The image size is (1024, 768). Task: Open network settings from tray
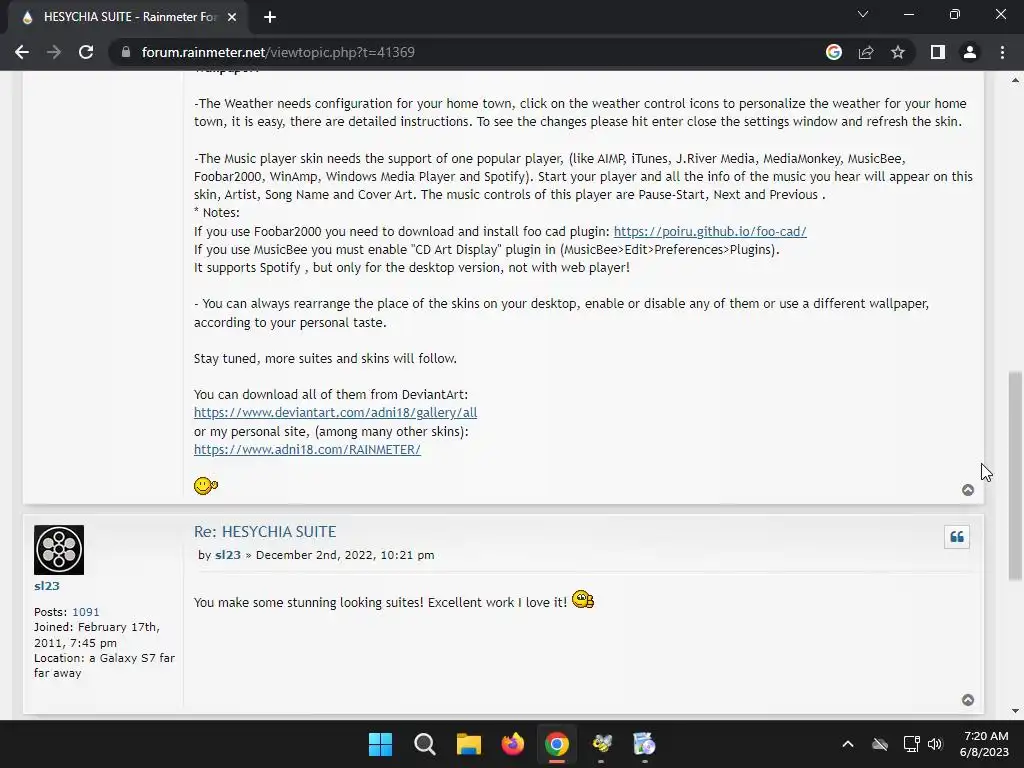[911, 744]
